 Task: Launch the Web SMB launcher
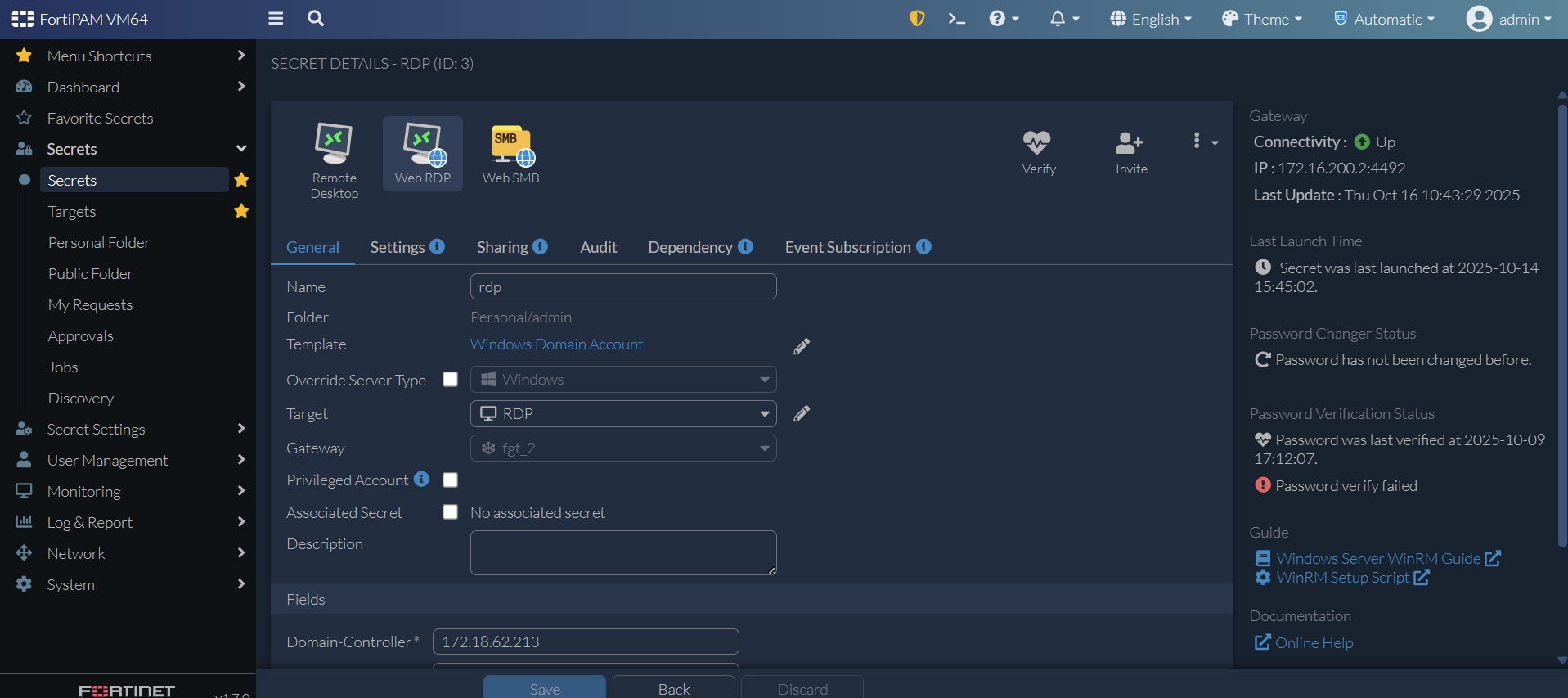coord(511,154)
